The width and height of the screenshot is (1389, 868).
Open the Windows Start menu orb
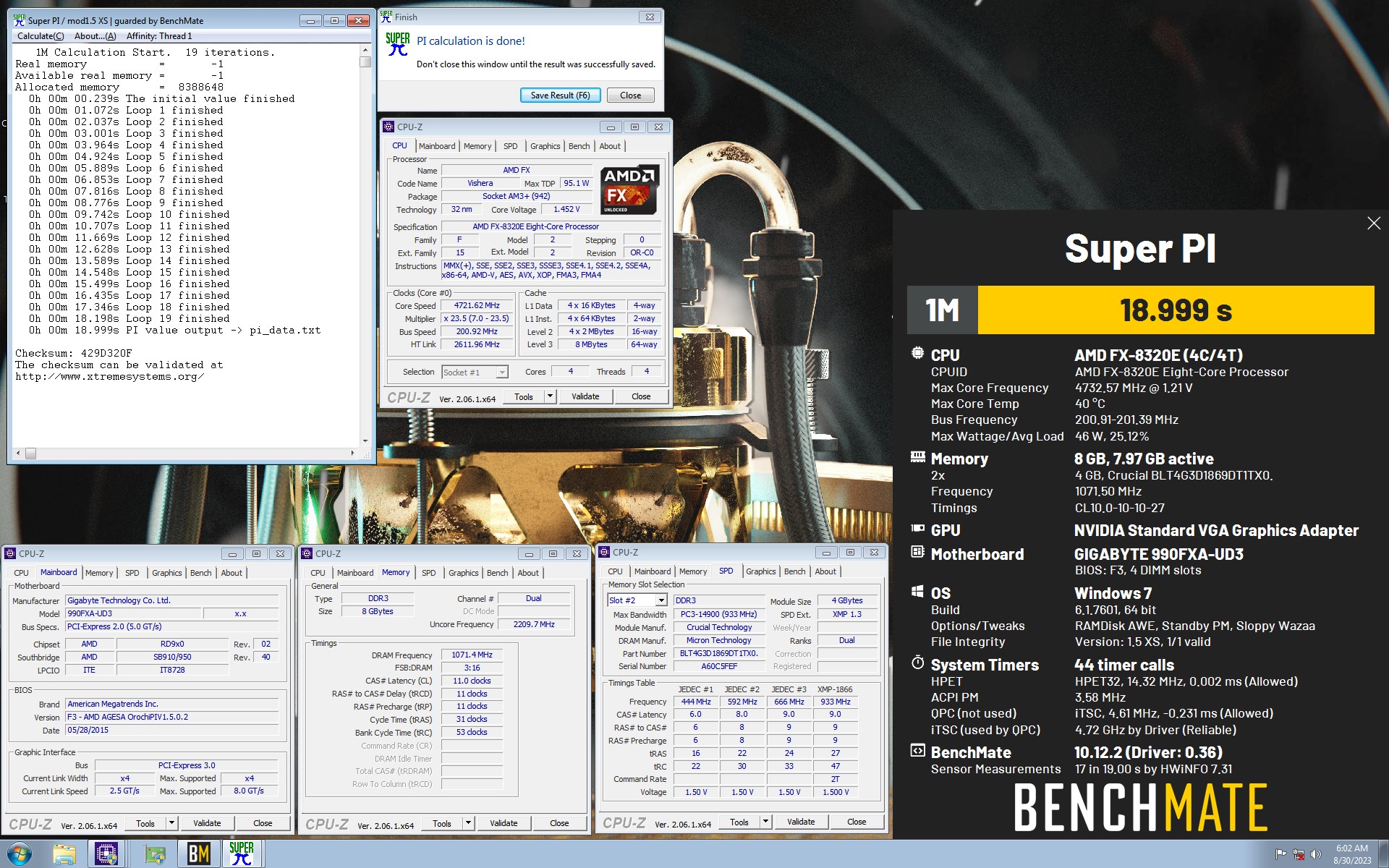click(x=20, y=854)
